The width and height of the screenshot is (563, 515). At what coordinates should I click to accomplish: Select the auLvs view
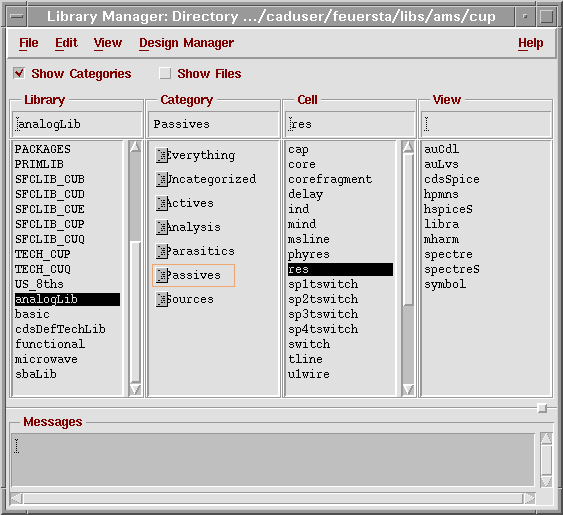pyautogui.click(x=441, y=164)
